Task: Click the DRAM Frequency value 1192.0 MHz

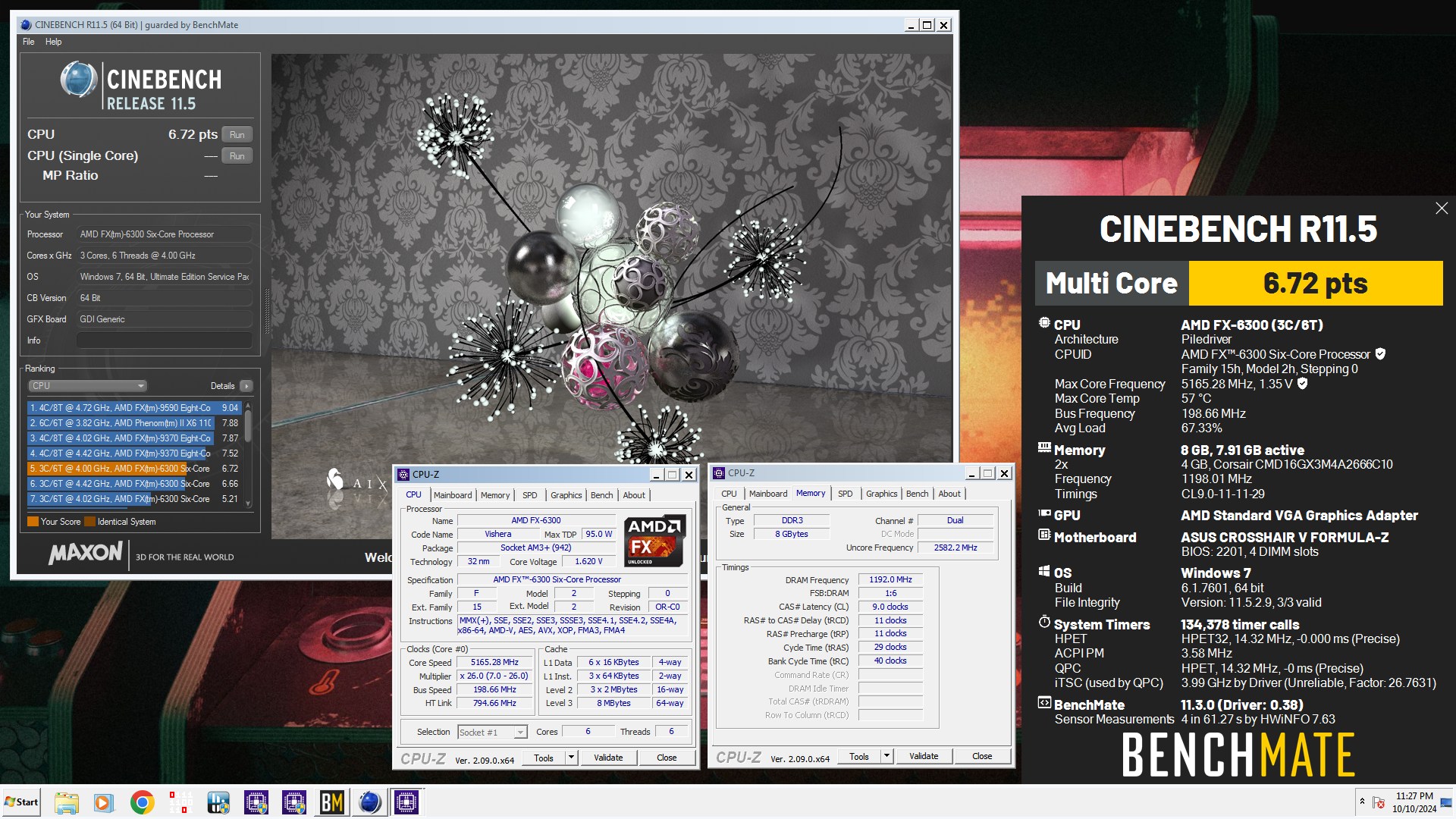Action: (890, 579)
